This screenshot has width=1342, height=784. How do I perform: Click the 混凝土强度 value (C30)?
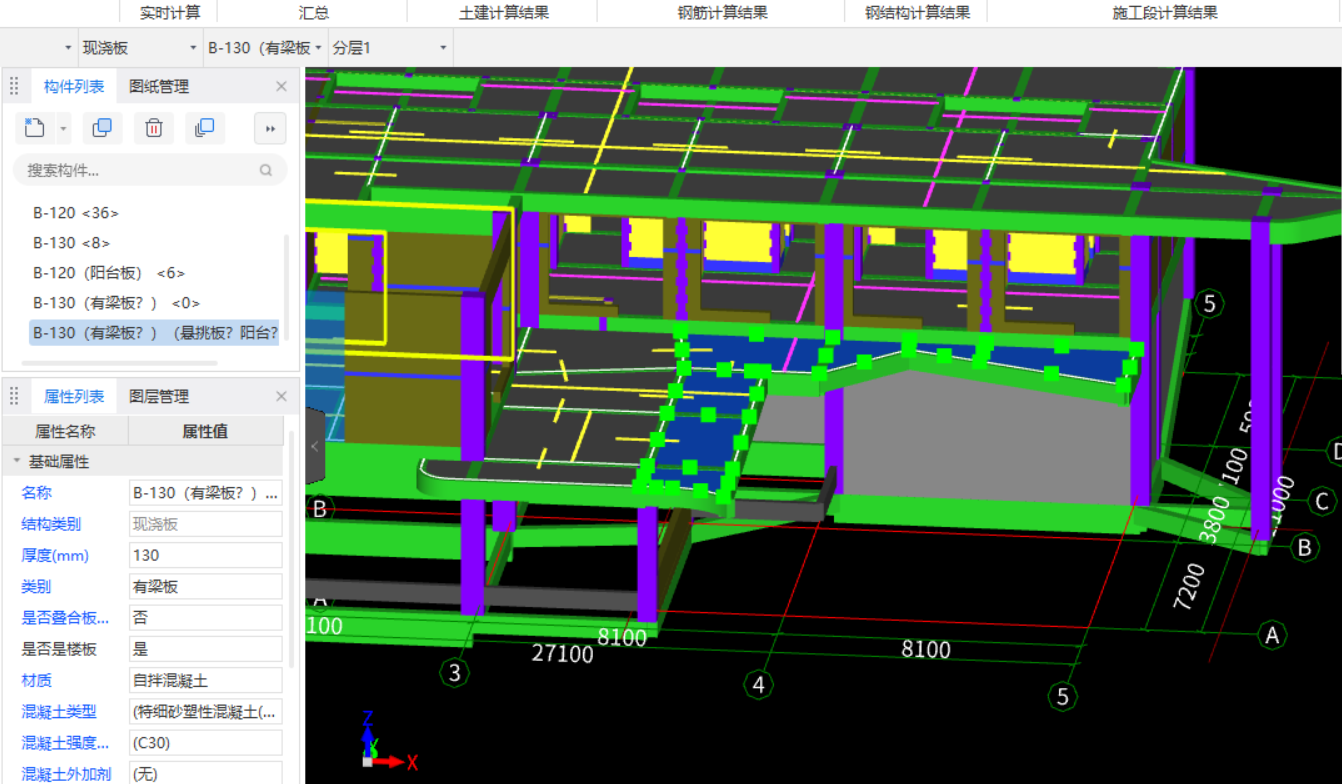point(206,743)
